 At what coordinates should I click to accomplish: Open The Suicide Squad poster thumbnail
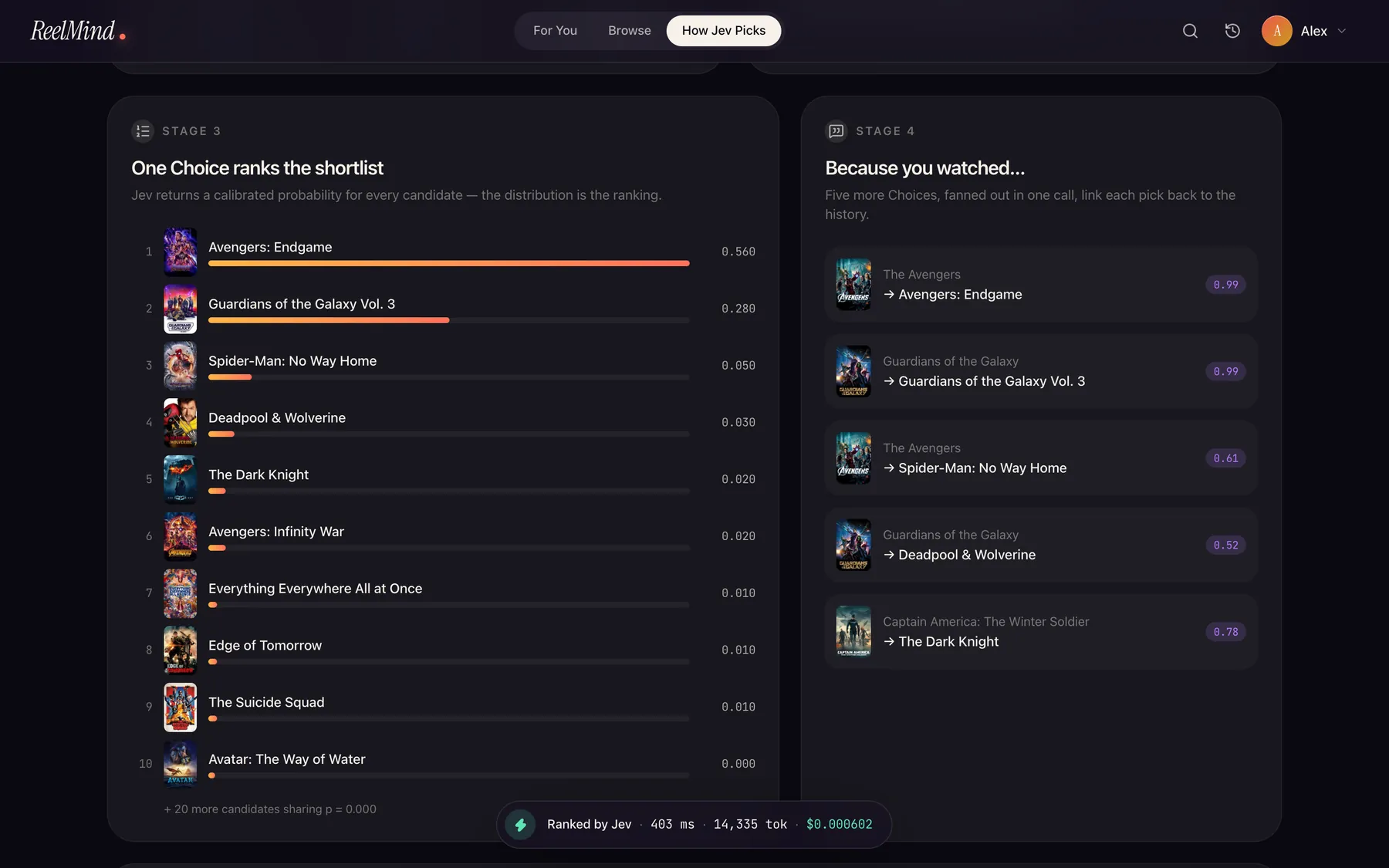coord(180,707)
